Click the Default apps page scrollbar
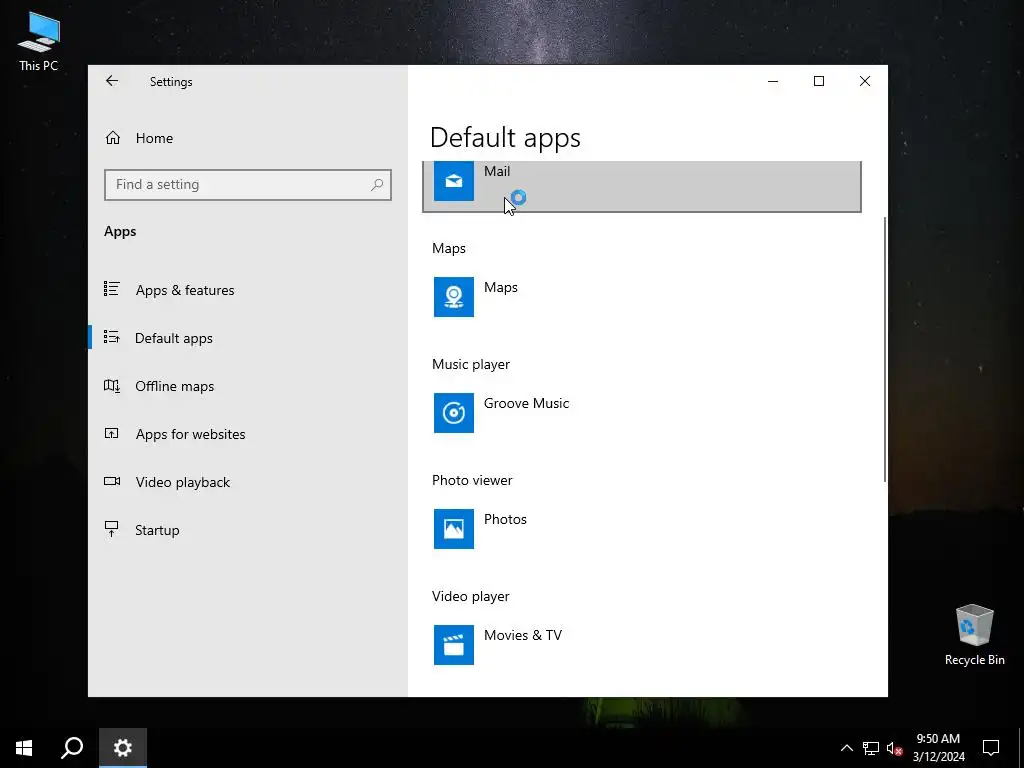Viewport: 1024px width, 768px height. point(884,349)
